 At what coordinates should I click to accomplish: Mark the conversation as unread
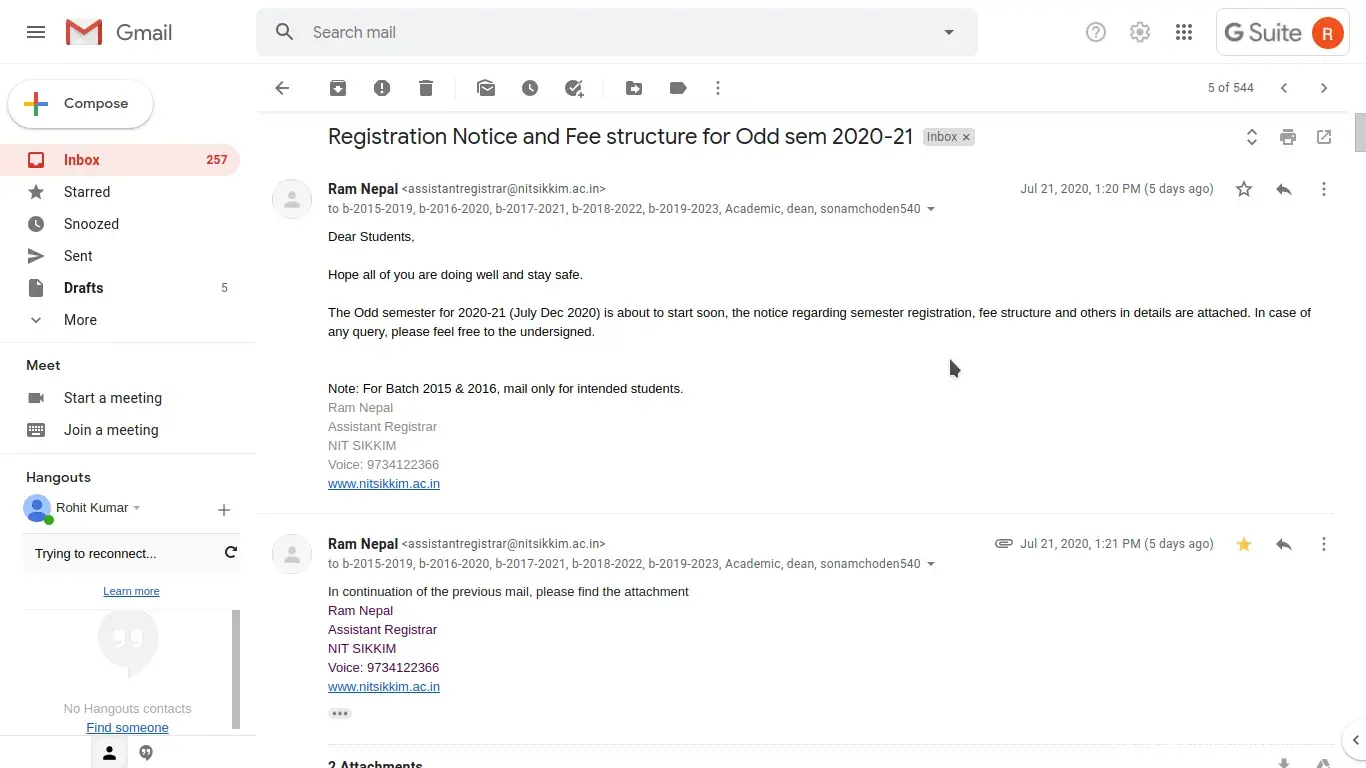click(486, 88)
